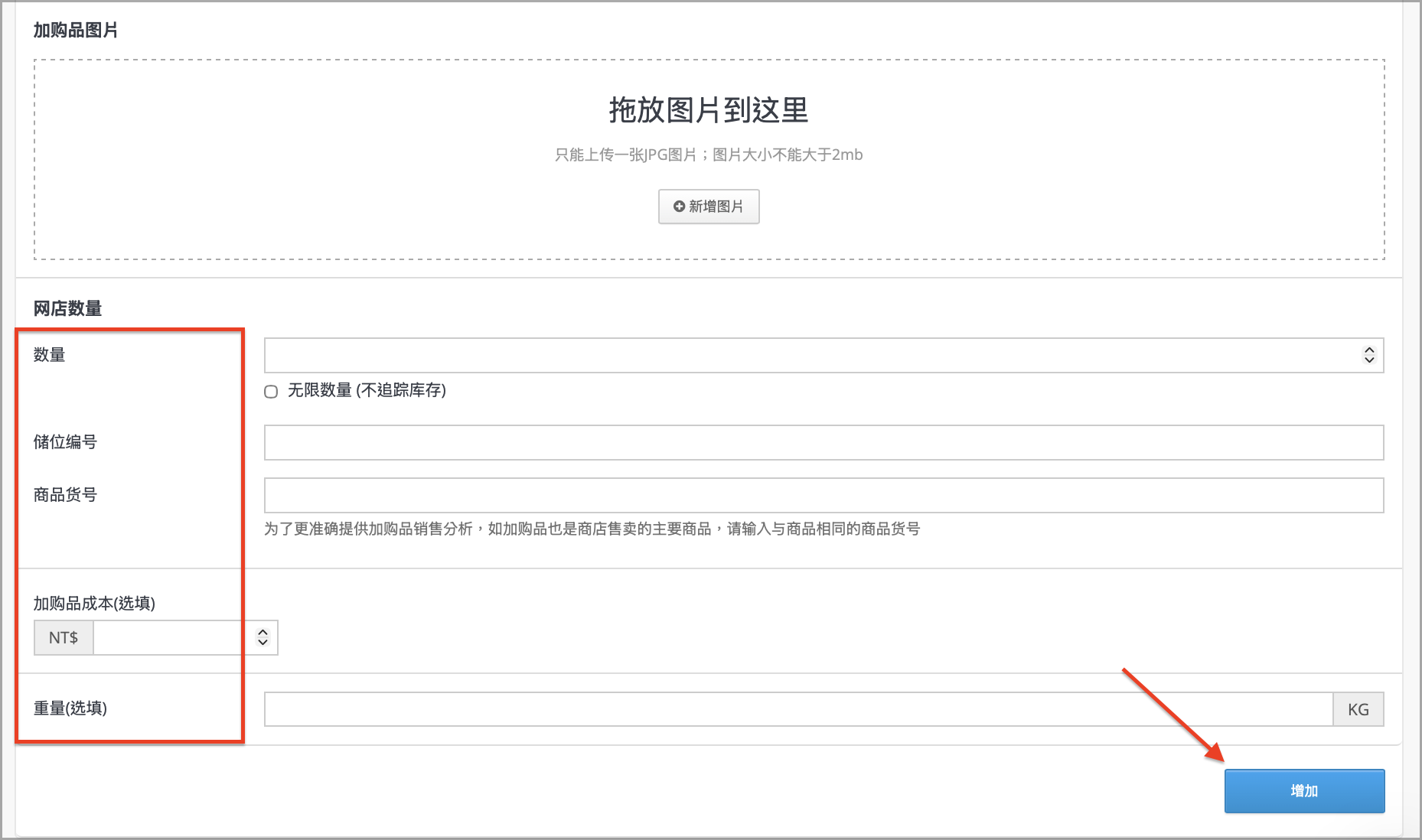Click the 数量 field stepper arrows
The height and width of the screenshot is (840, 1422).
click(1369, 356)
